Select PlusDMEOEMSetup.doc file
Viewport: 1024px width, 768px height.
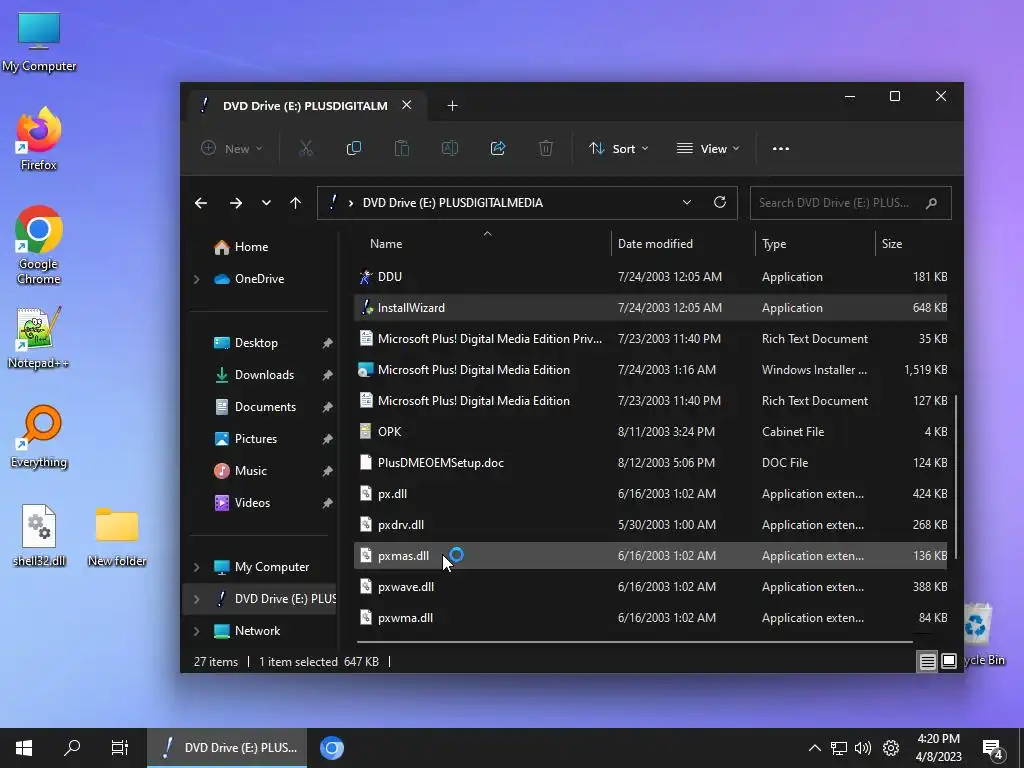coord(650,463)
